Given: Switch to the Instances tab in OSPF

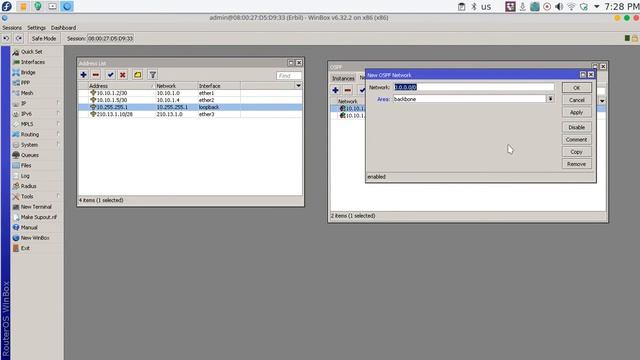Looking at the screenshot, I should point(343,78).
